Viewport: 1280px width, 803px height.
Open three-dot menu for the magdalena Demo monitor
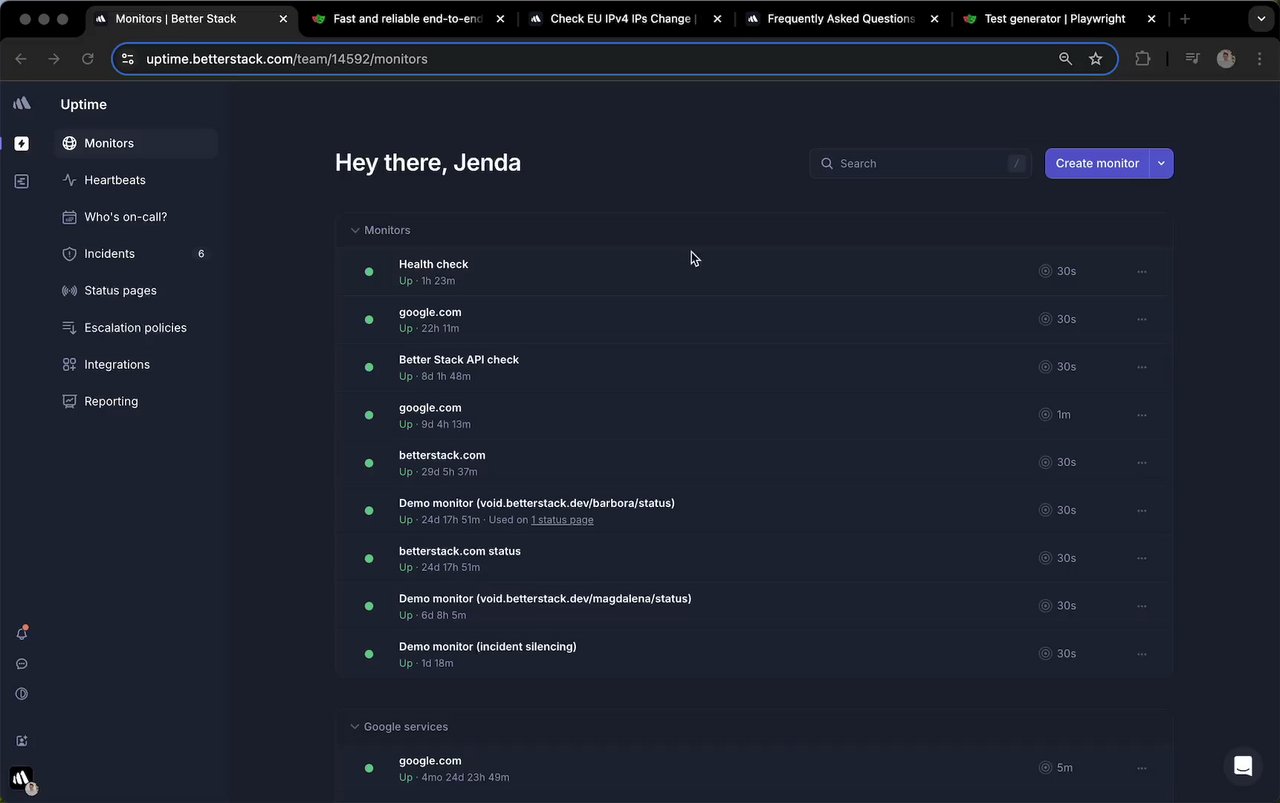1142,606
